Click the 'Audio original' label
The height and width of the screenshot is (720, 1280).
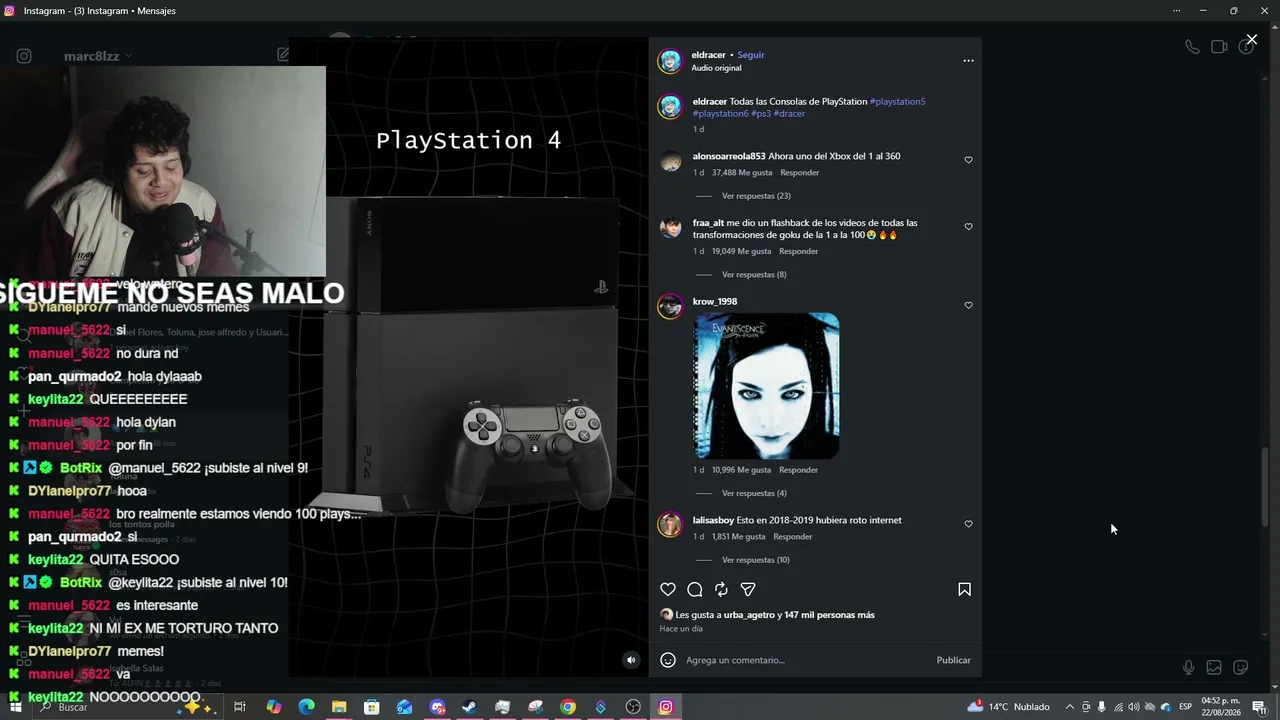pos(716,68)
